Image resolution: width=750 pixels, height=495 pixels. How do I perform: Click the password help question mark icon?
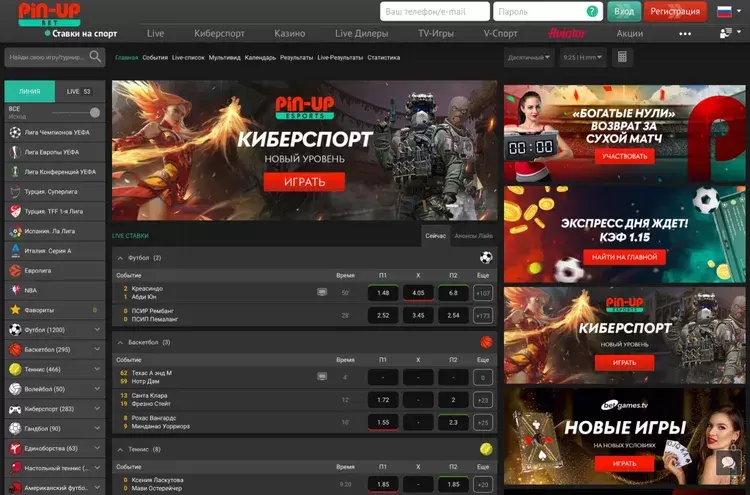(592, 11)
